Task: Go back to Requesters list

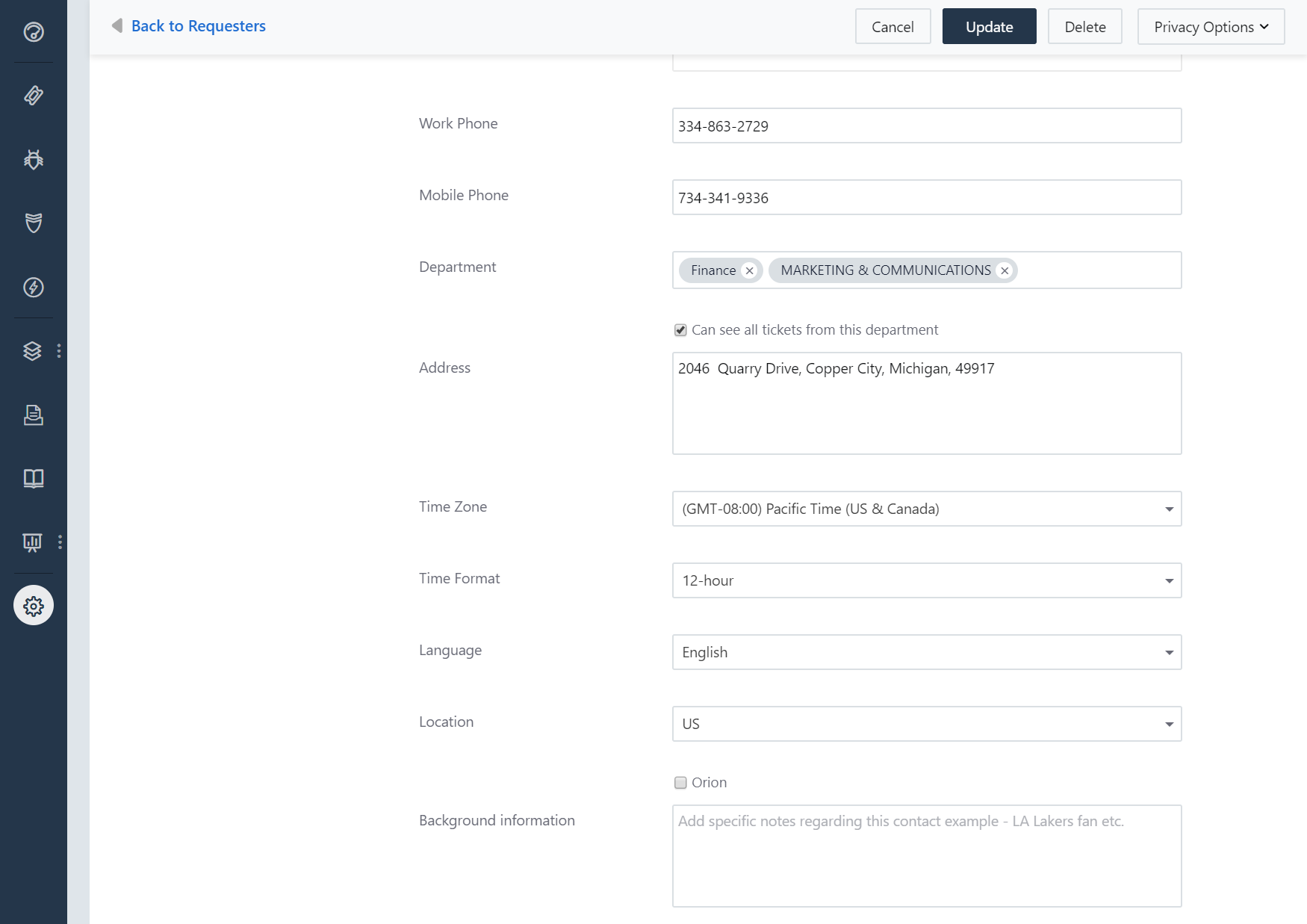Action: tap(198, 25)
